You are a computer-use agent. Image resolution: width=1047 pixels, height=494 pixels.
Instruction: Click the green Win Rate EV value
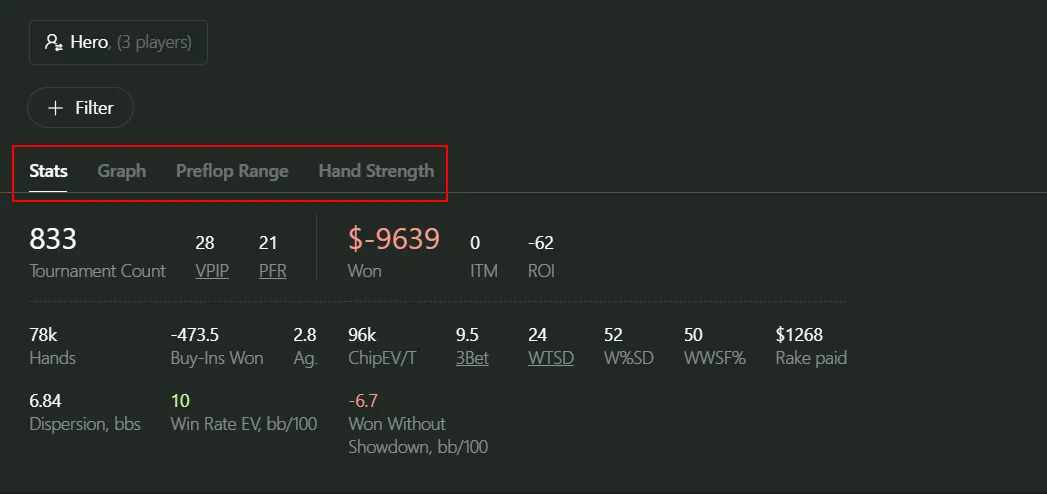point(180,401)
